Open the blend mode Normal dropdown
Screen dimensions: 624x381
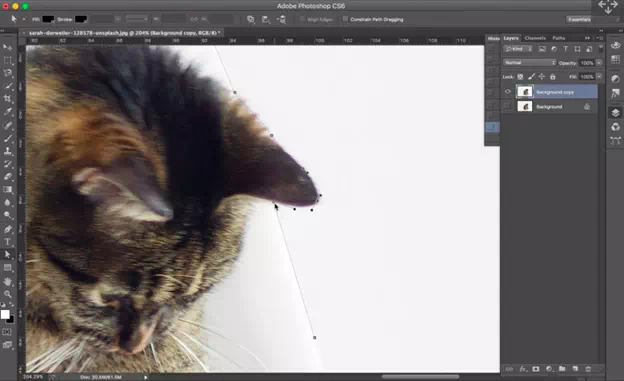tap(529, 63)
